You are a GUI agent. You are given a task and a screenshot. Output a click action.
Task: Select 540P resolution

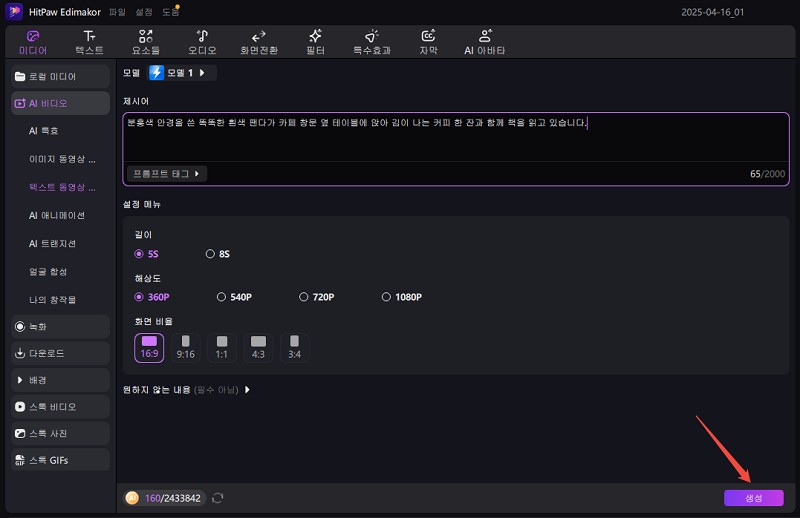coord(234,297)
